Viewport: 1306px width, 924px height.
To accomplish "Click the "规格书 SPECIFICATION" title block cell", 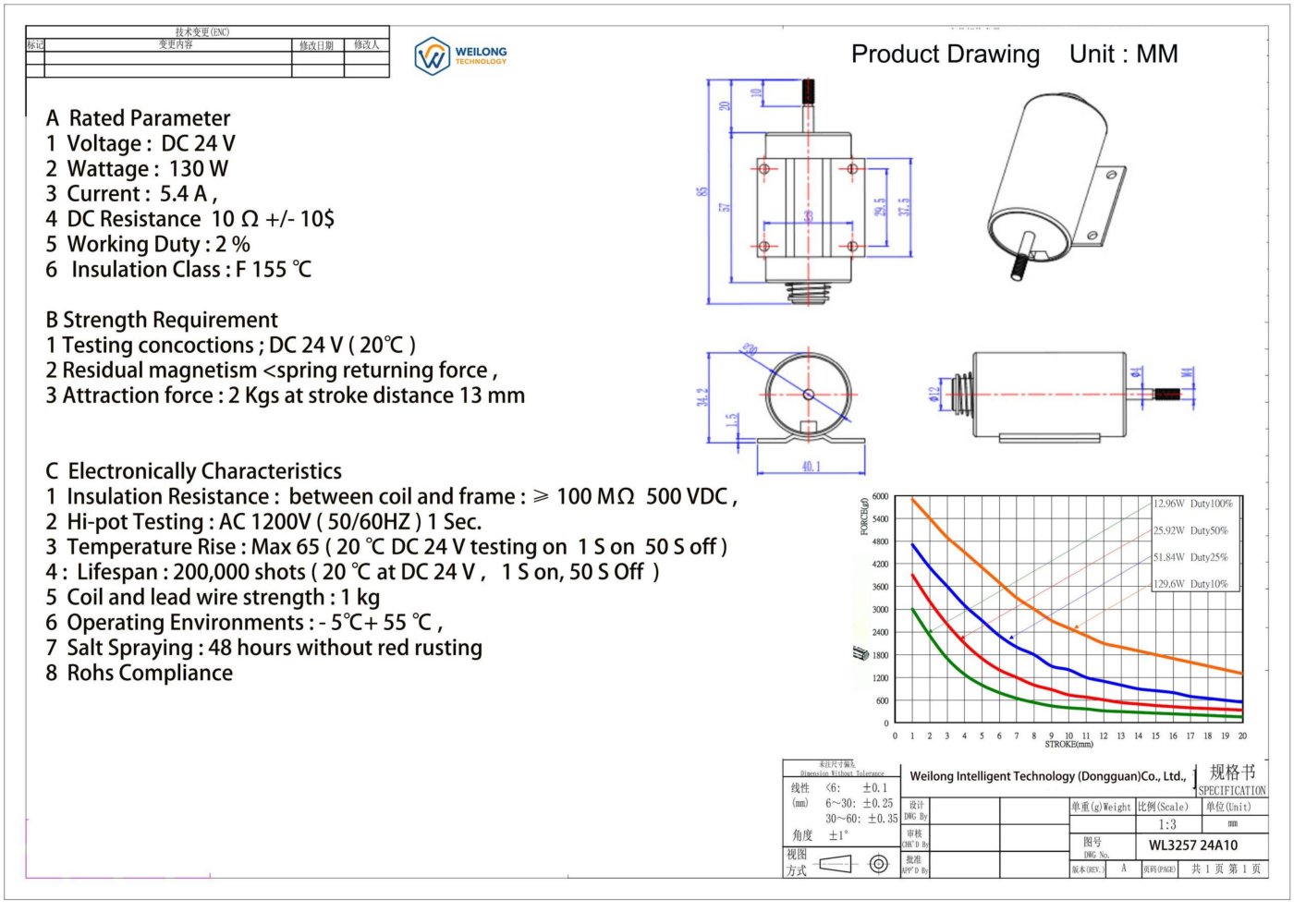I will tap(1232, 780).
